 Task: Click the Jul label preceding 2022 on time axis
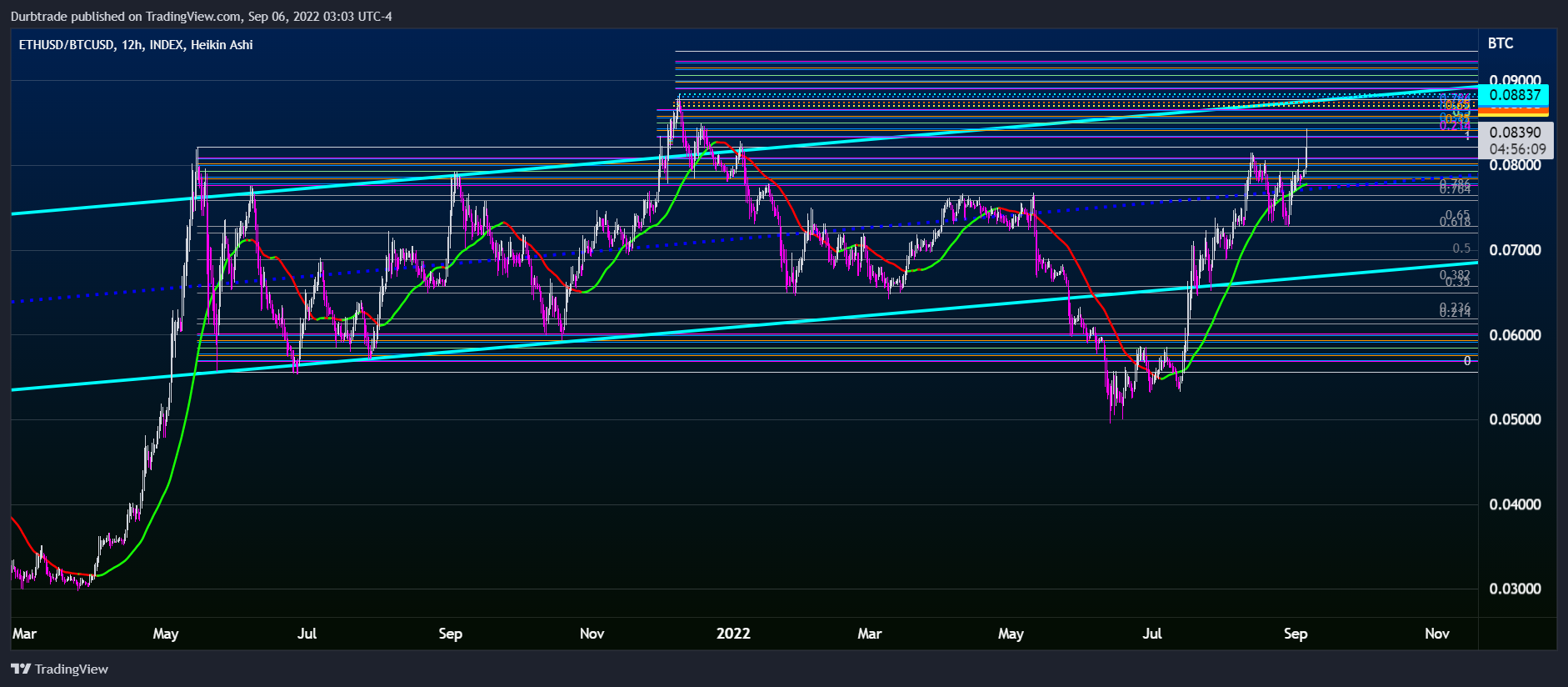(x=307, y=634)
